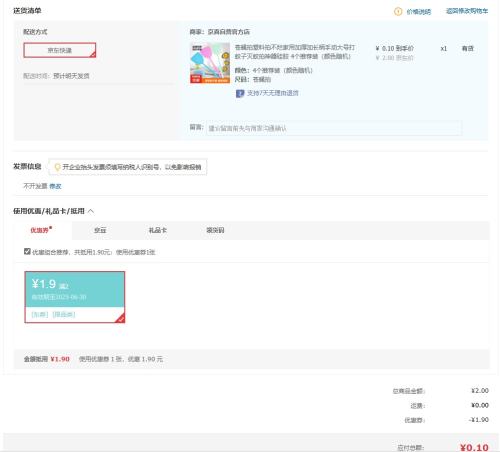This screenshot has width=500, height=452.
Task: Select the 京东快递 delivery option
Action: click(x=60, y=50)
